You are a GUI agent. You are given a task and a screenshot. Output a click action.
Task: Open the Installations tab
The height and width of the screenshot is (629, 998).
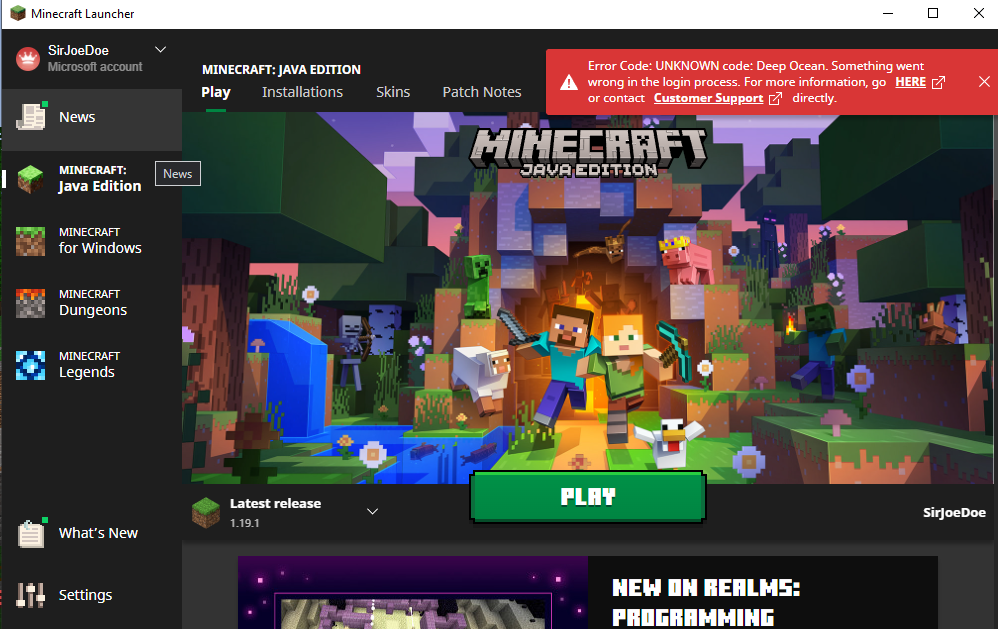point(302,92)
